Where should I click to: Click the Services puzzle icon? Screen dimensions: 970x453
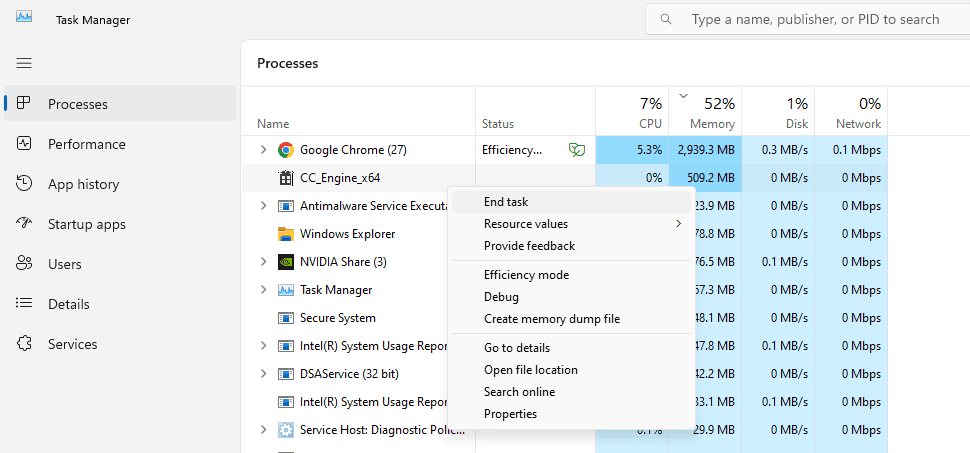[x=24, y=343]
